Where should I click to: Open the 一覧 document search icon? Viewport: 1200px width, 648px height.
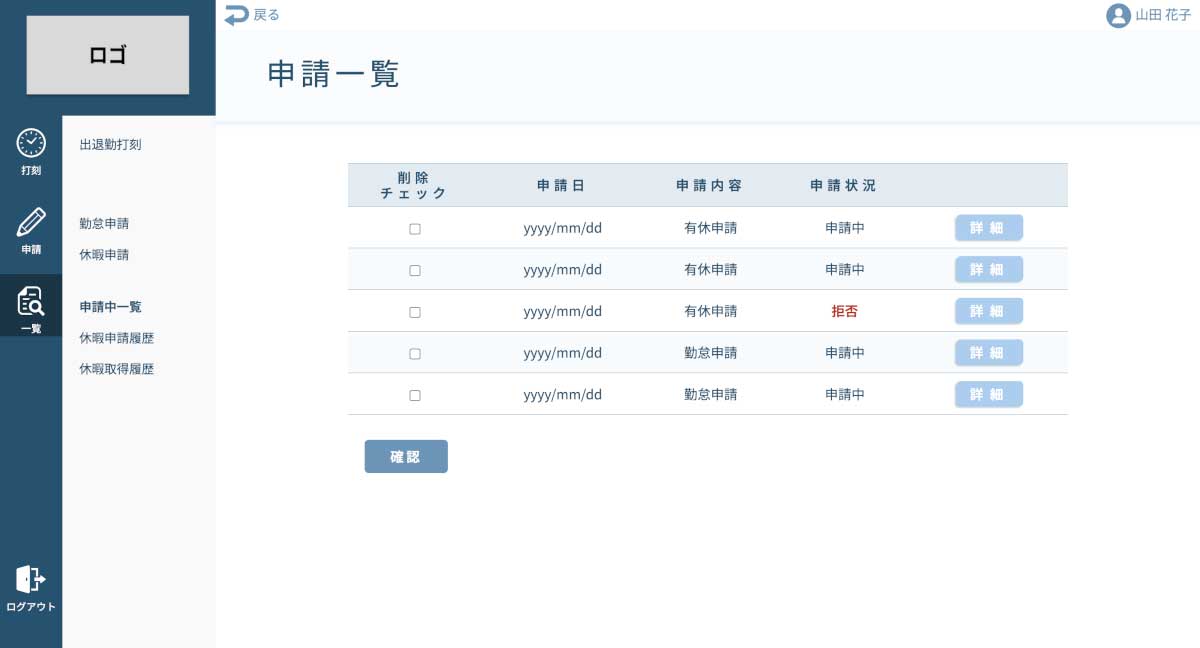(31, 300)
